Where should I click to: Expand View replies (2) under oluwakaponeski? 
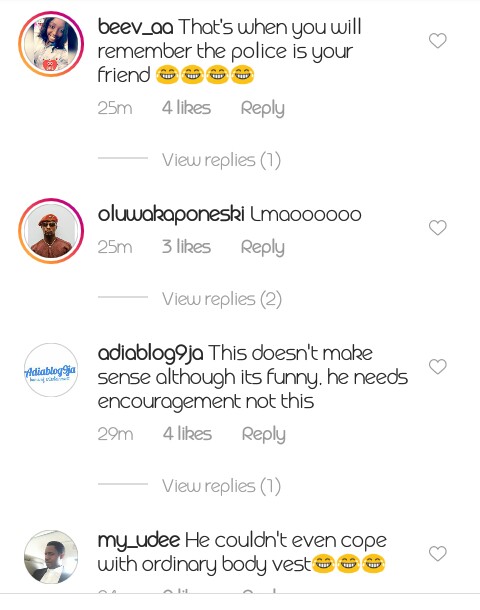coord(222,299)
